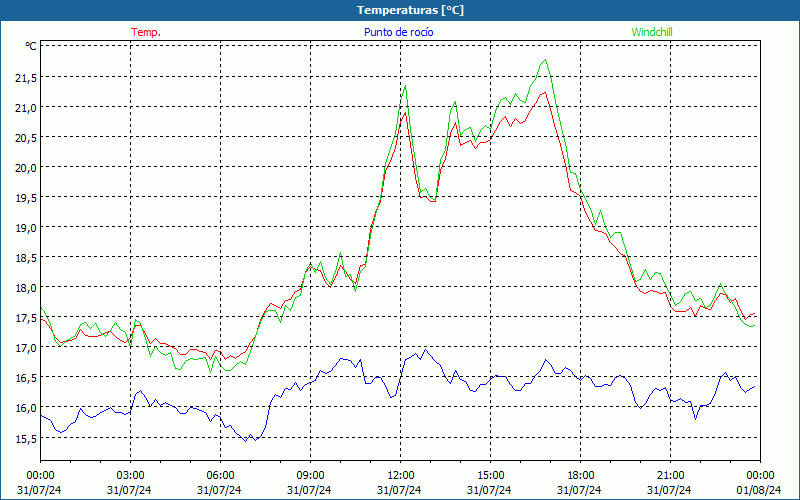Click the '01/08/24' date label
The width and height of the screenshot is (800, 500).
pos(760,490)
